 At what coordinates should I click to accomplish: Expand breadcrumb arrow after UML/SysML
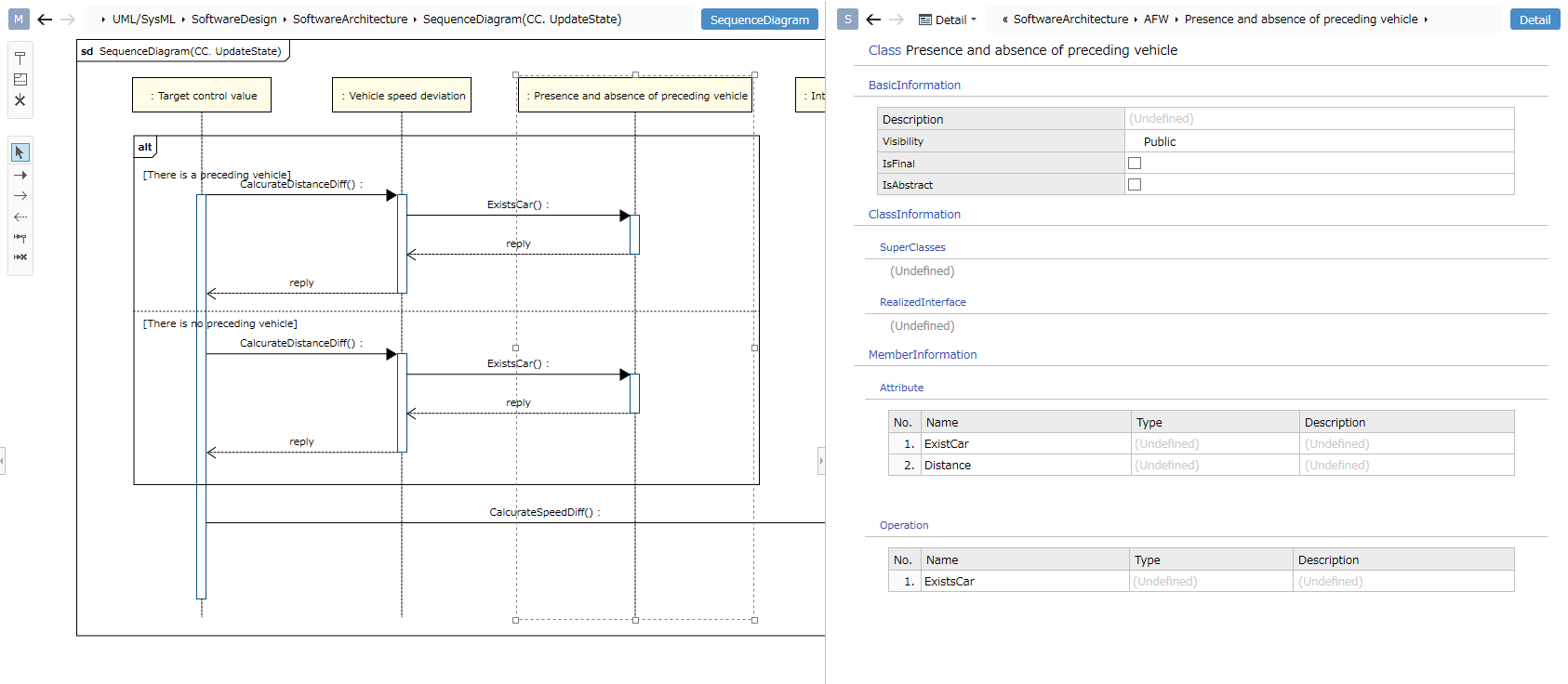coord(183,20)
